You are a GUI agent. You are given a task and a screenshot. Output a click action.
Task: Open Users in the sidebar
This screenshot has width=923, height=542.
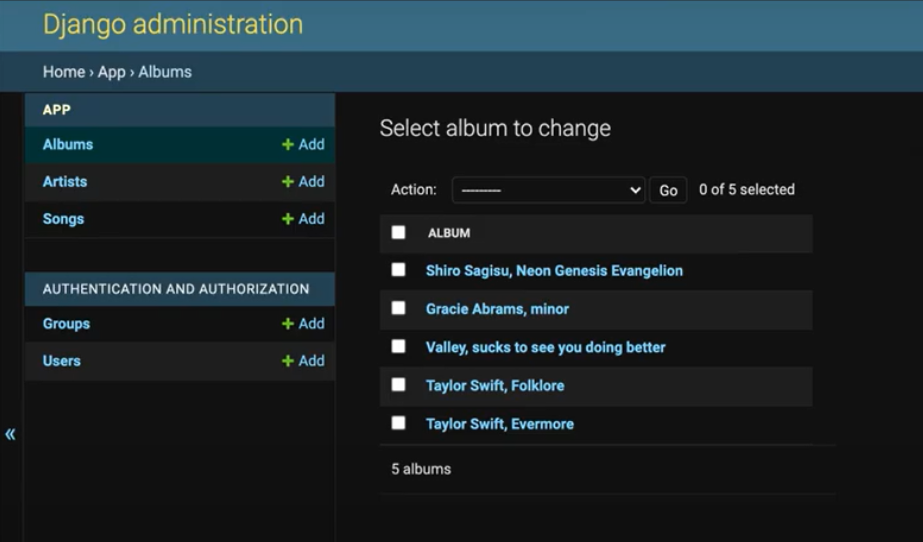[x=61, y=361]
